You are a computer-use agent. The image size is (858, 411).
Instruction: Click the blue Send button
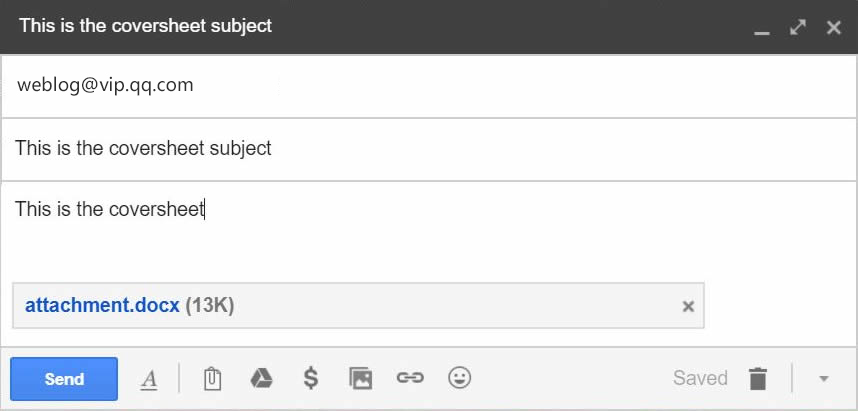coord(64,379)
